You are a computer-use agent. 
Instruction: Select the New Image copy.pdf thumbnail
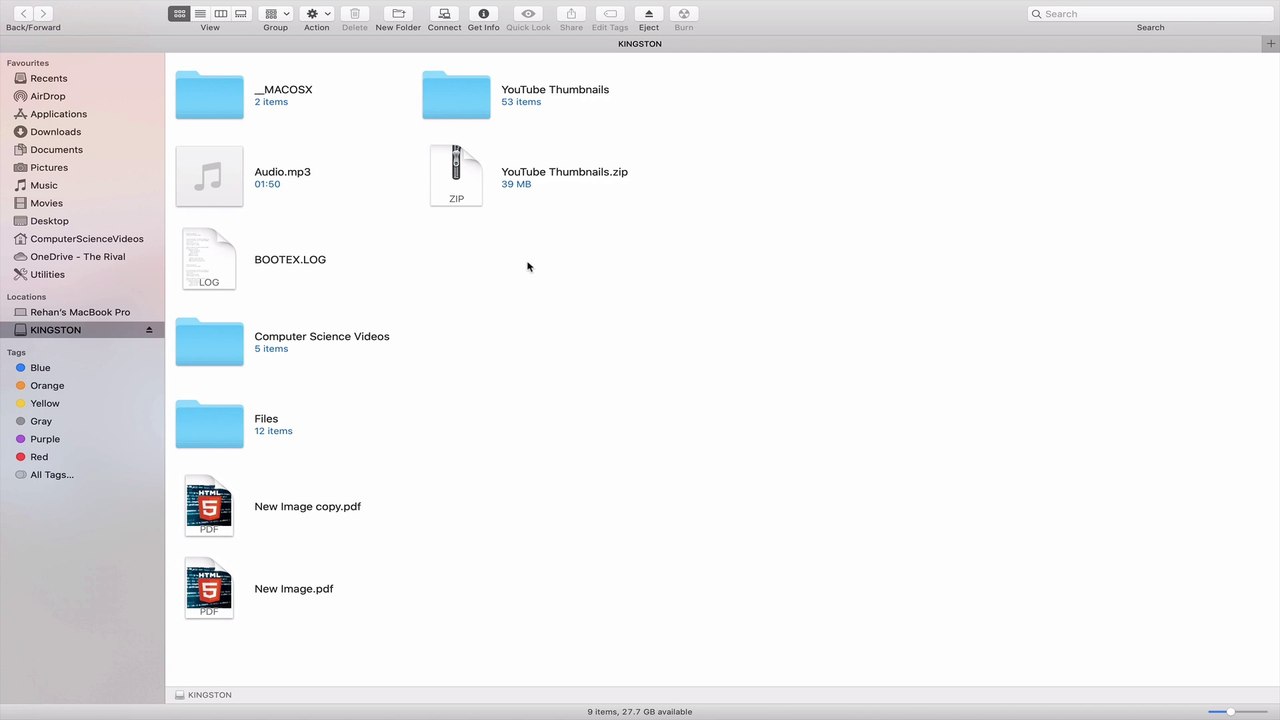pyautogui.click(x=209, y=506)
